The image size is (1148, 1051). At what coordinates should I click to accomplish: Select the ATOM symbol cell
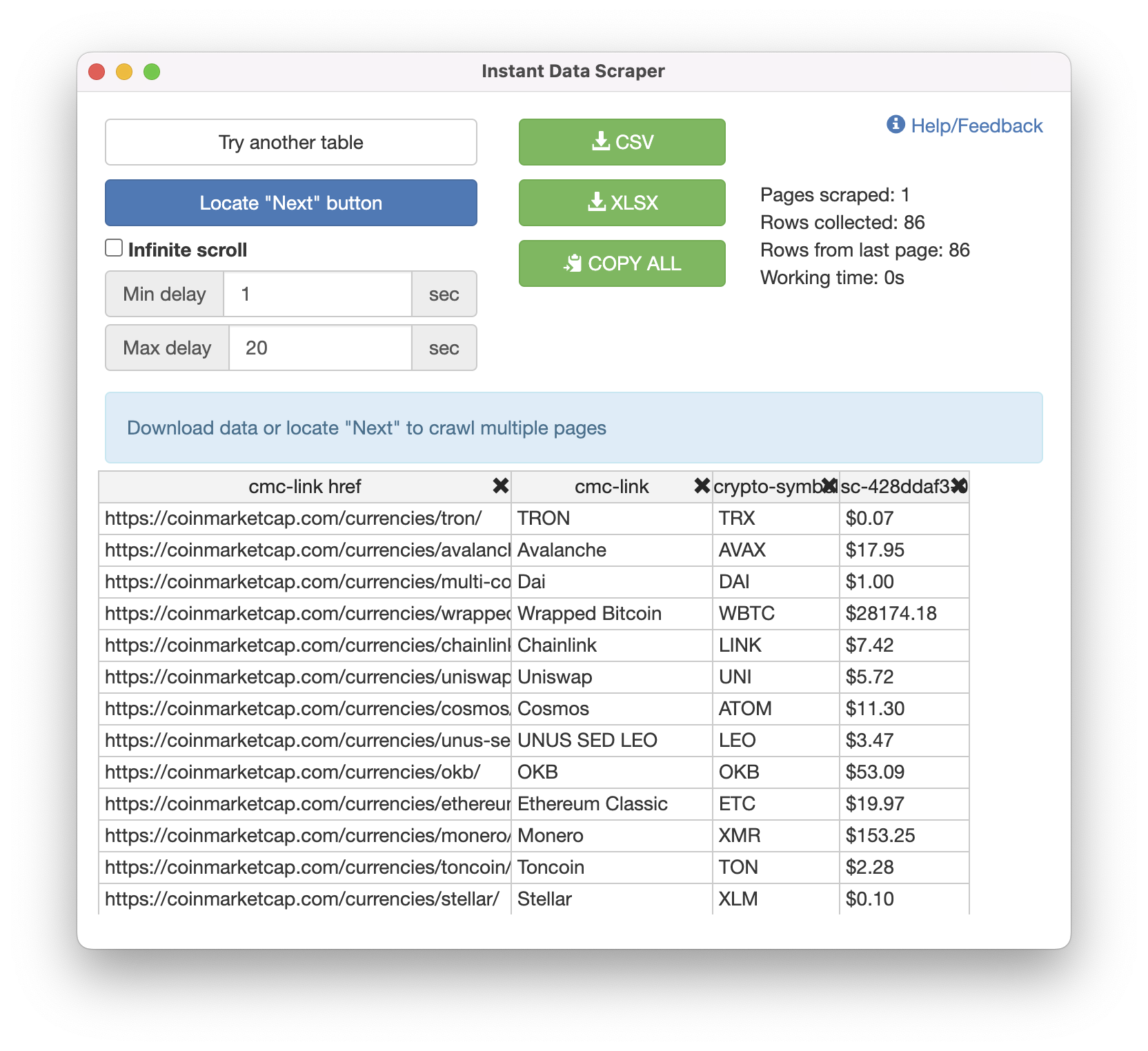coord(775,709)
